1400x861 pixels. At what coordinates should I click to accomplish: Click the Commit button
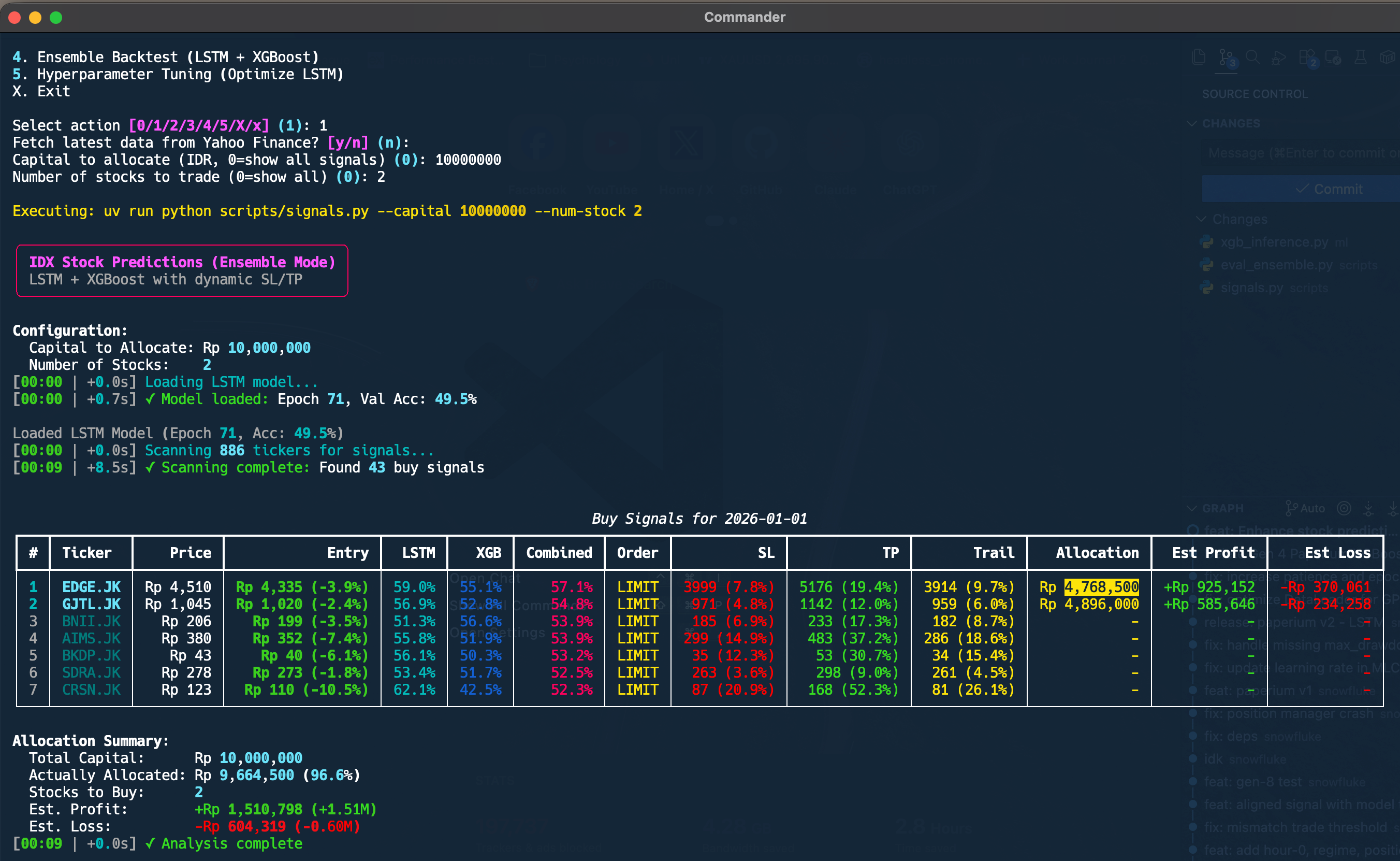pyautogui.click(x=1301, y=189)
